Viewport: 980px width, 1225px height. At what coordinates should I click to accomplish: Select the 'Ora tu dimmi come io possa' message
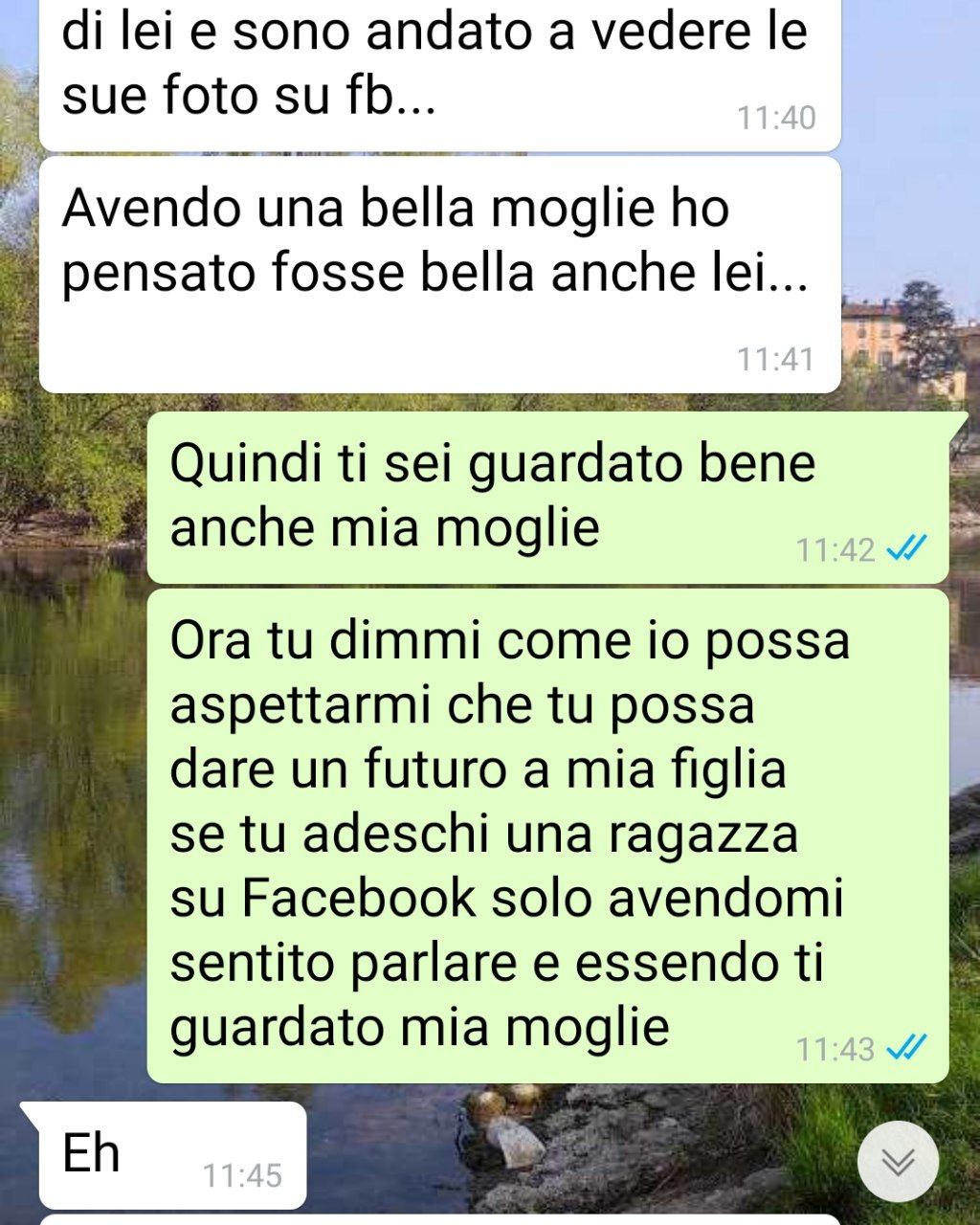(x=547, y=835)
